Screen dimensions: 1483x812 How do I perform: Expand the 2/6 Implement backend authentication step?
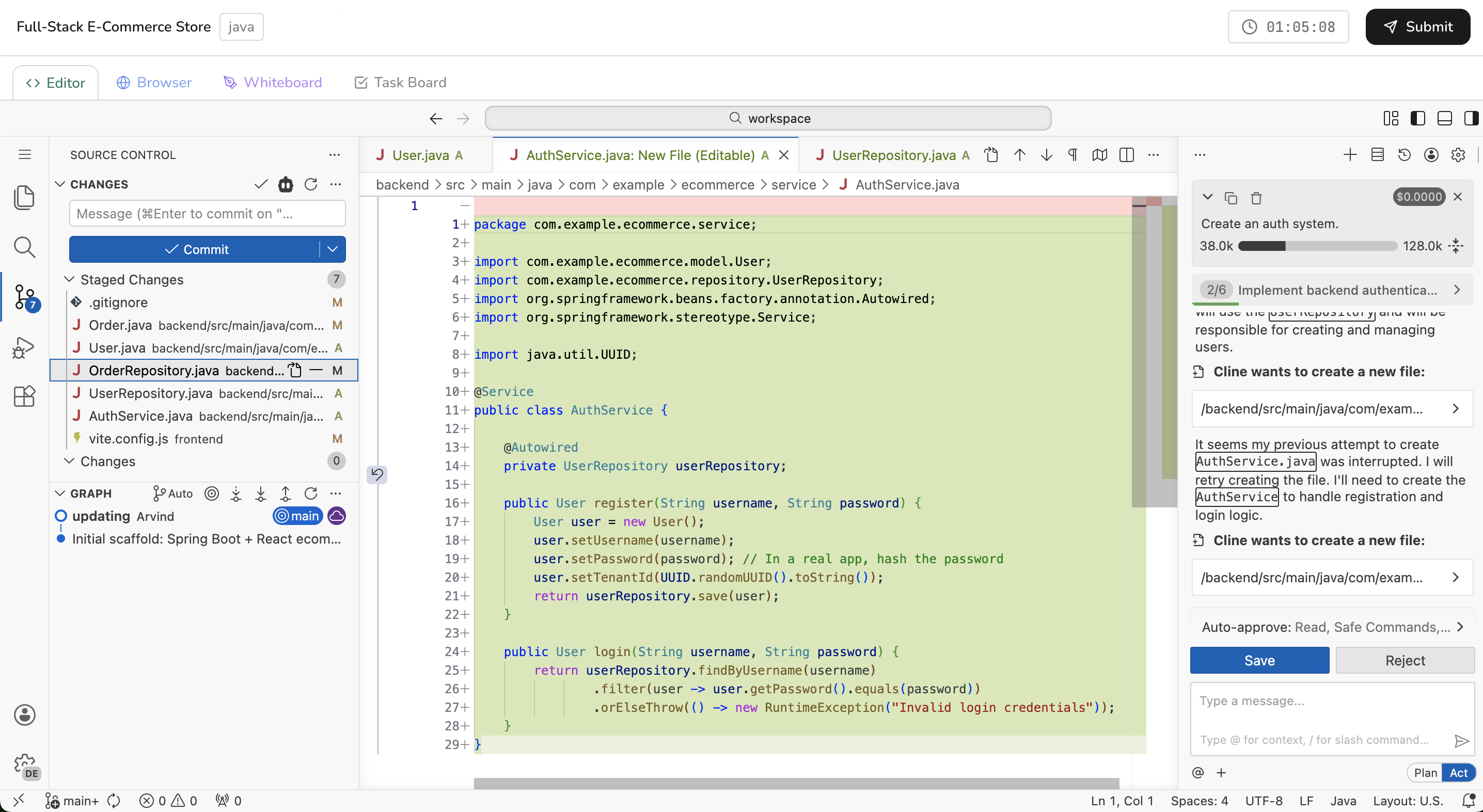pos(1333,290)
